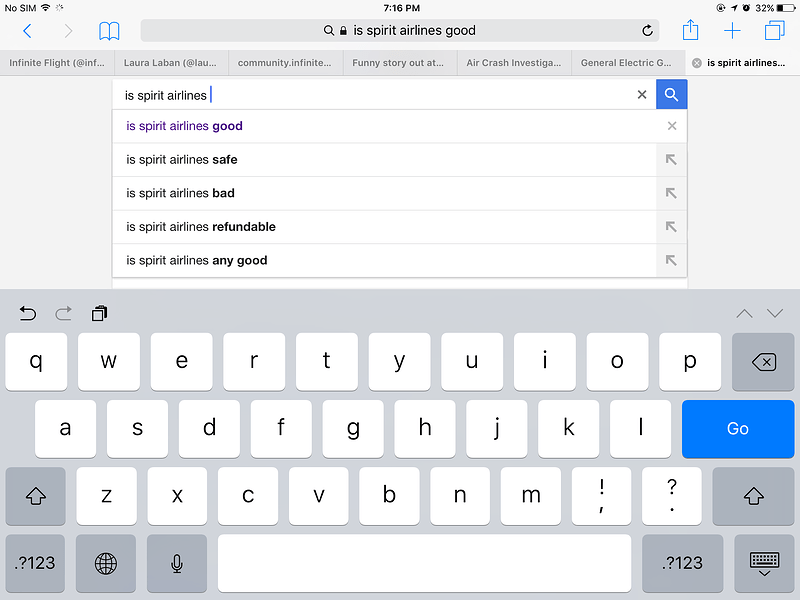
Task: Tap the globe language key
Action: 106,563
